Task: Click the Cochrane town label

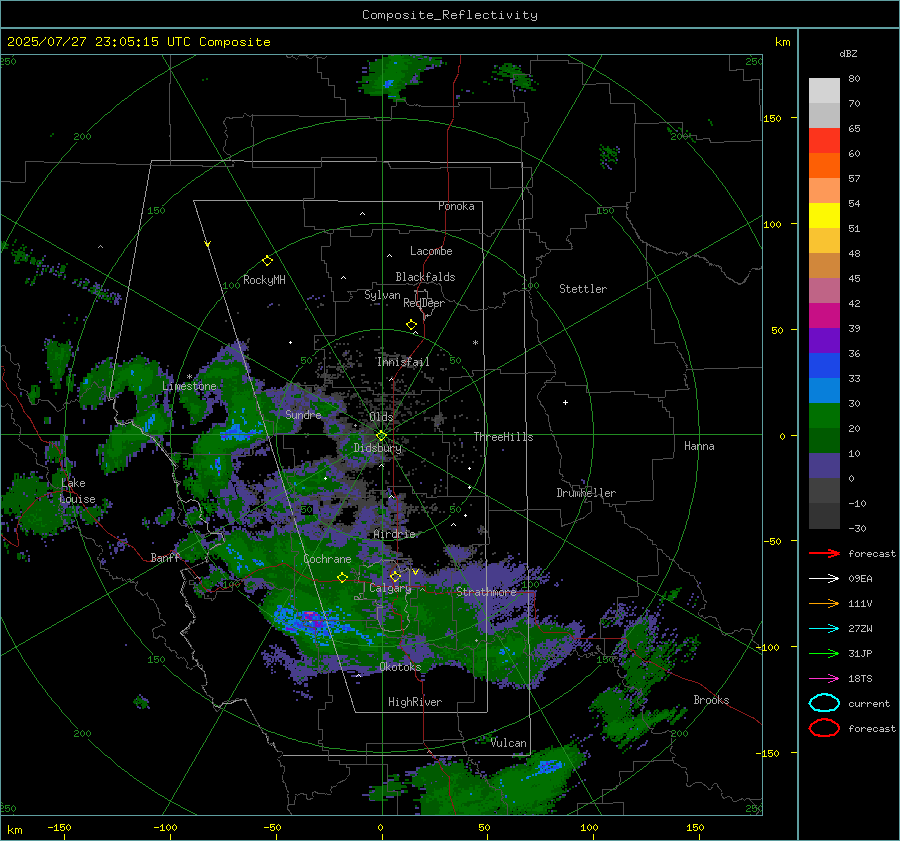Action: pos(327,559)
